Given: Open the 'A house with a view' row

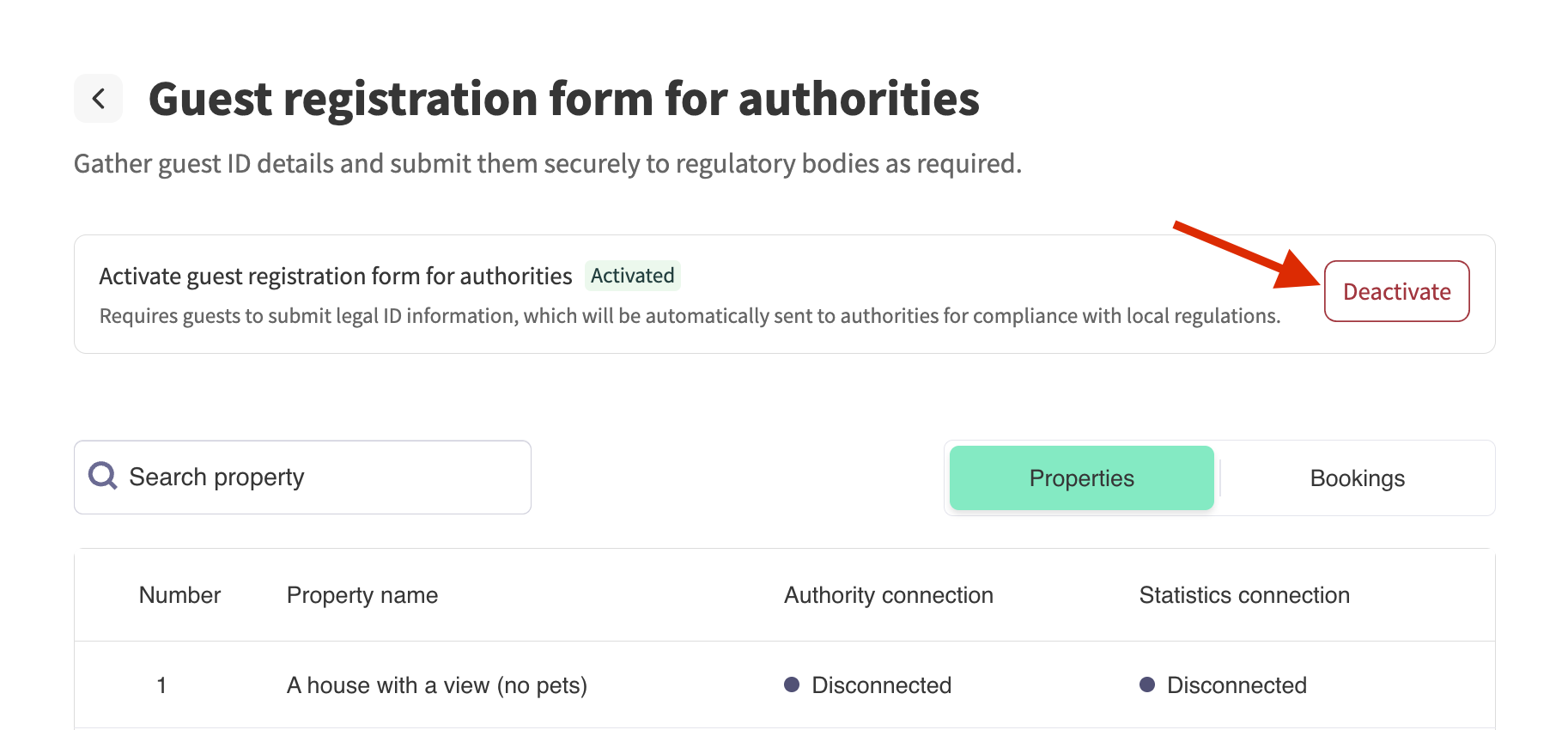Looking at the screenshot, I should [x=436, y=685].
